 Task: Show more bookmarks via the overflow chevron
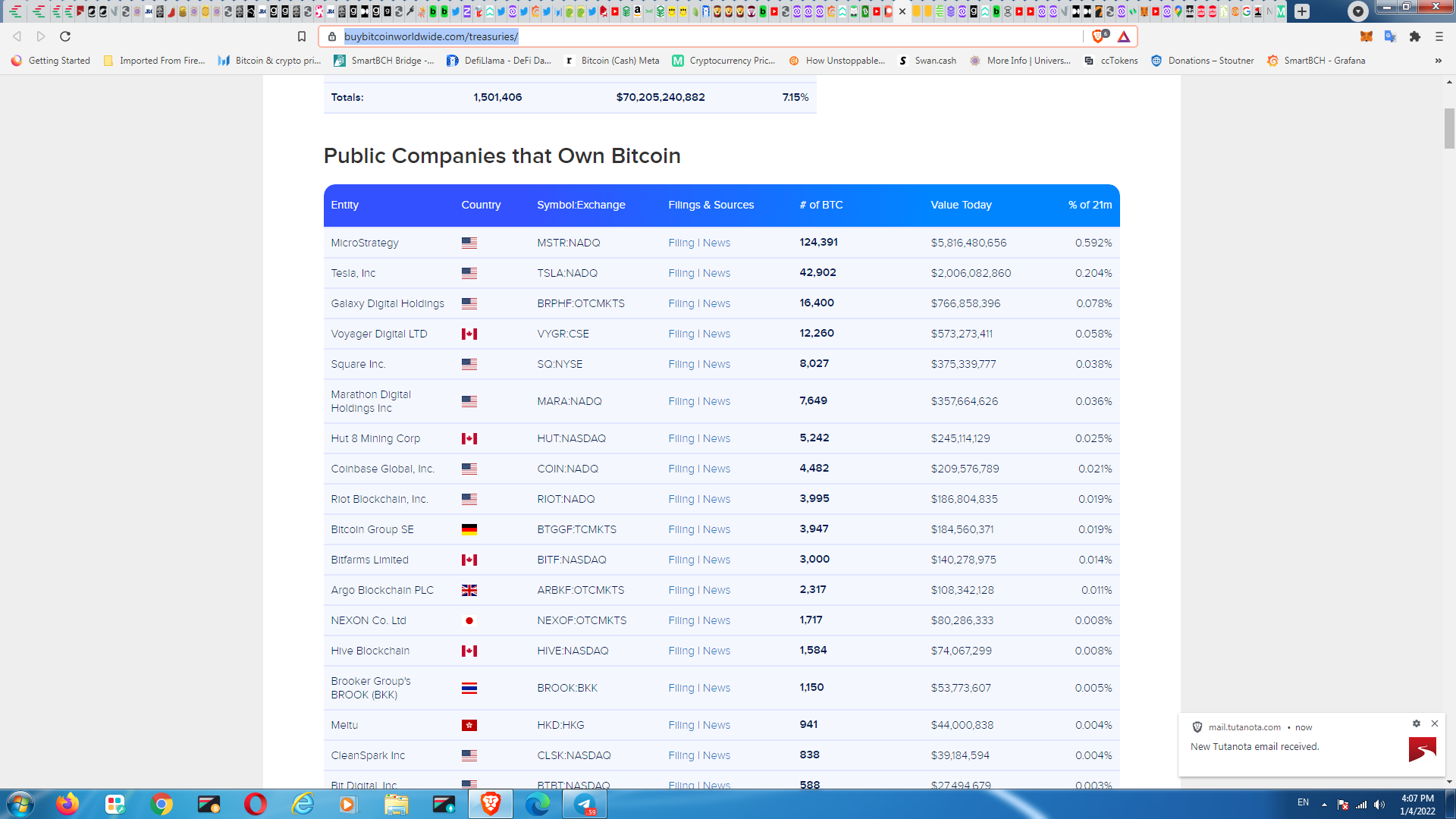pos(1439,61)
